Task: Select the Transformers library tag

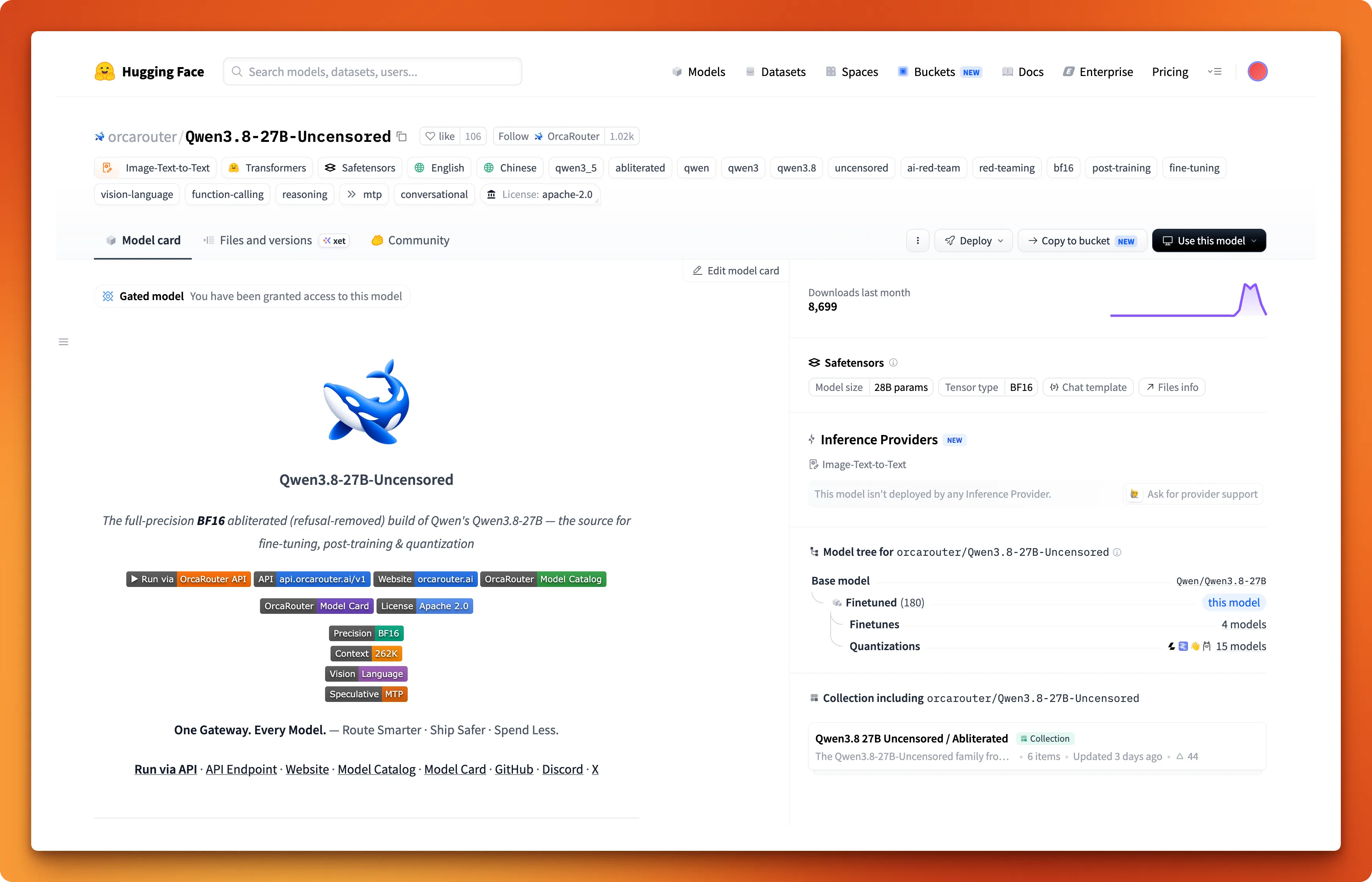Action: click(x=267, y=168)
